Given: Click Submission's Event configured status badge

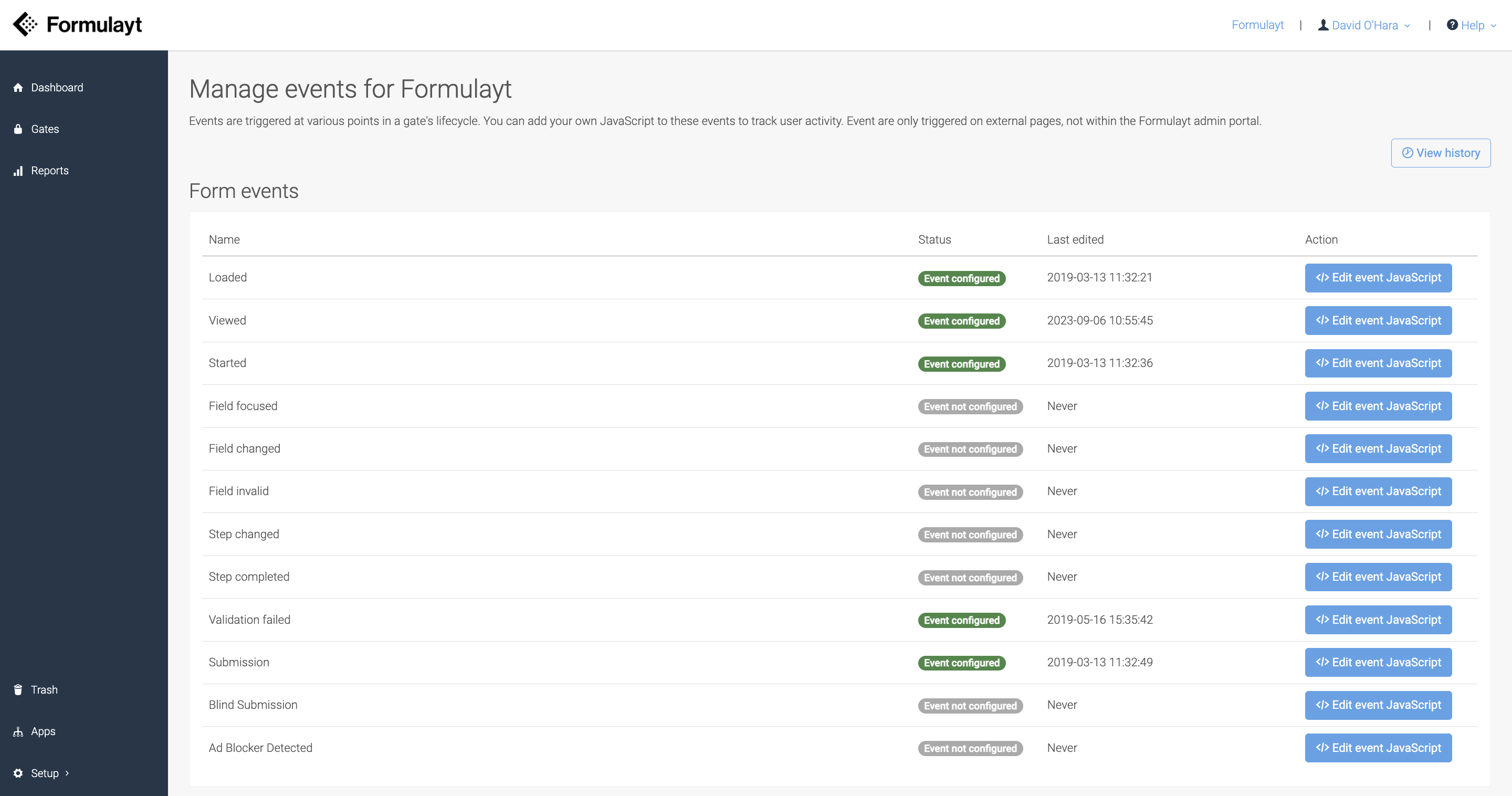Looking at the screenshot, I should coord(961,663).
